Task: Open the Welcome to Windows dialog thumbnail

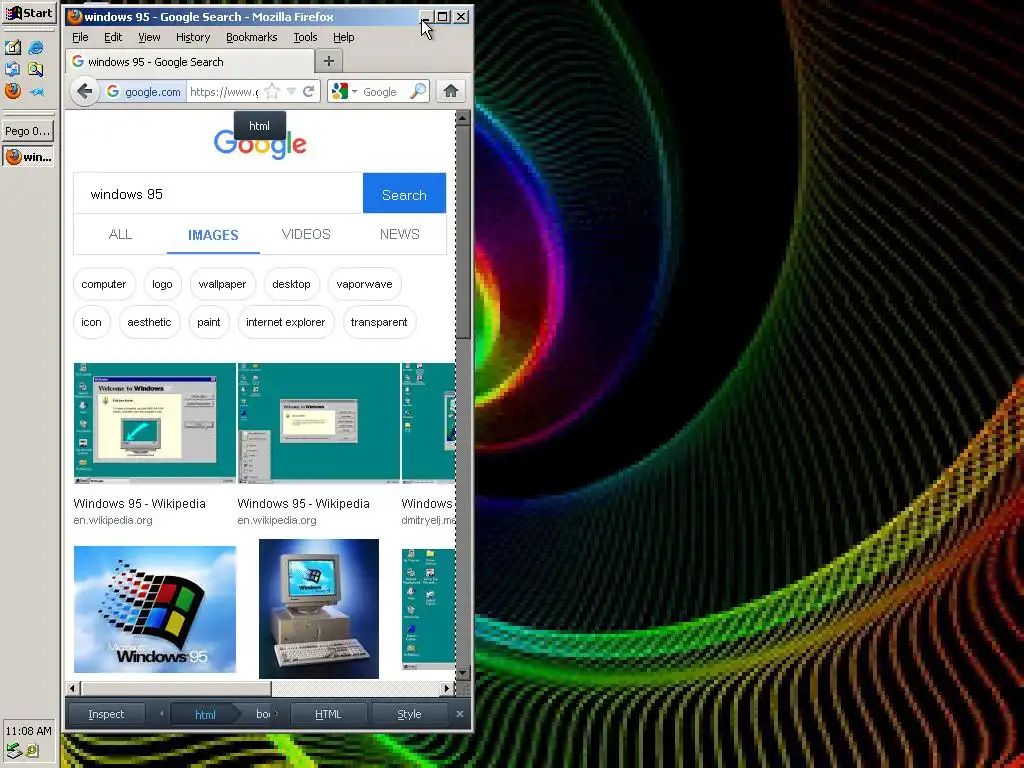Action: click(x=155, y=423)
